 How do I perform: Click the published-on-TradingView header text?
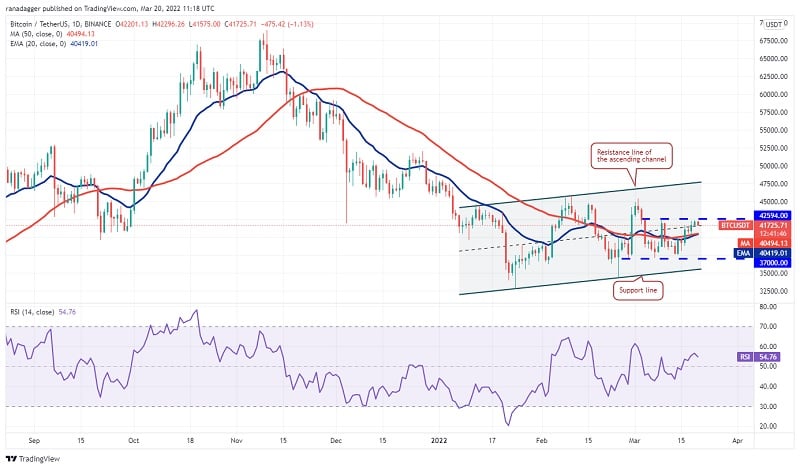110,8
